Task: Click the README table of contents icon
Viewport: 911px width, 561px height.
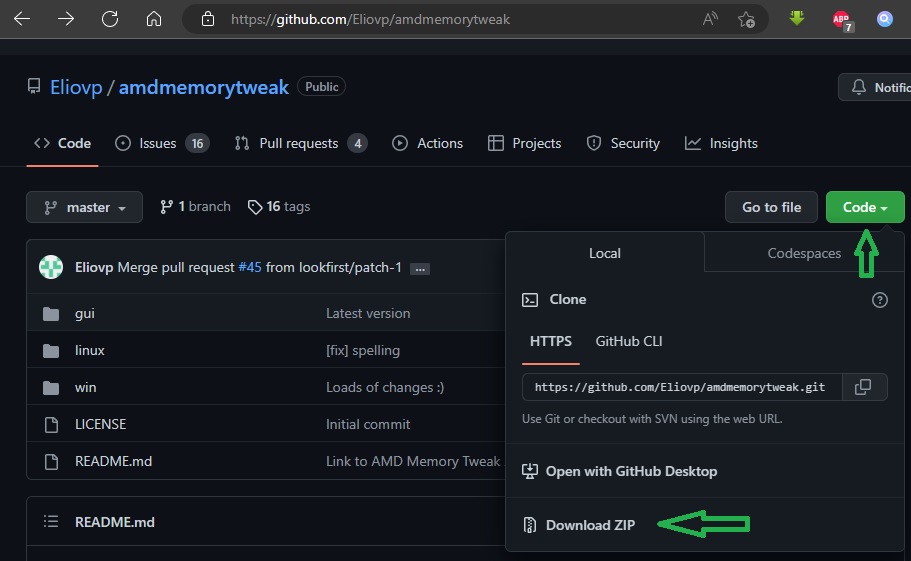Action: click(x=51, y=522)
